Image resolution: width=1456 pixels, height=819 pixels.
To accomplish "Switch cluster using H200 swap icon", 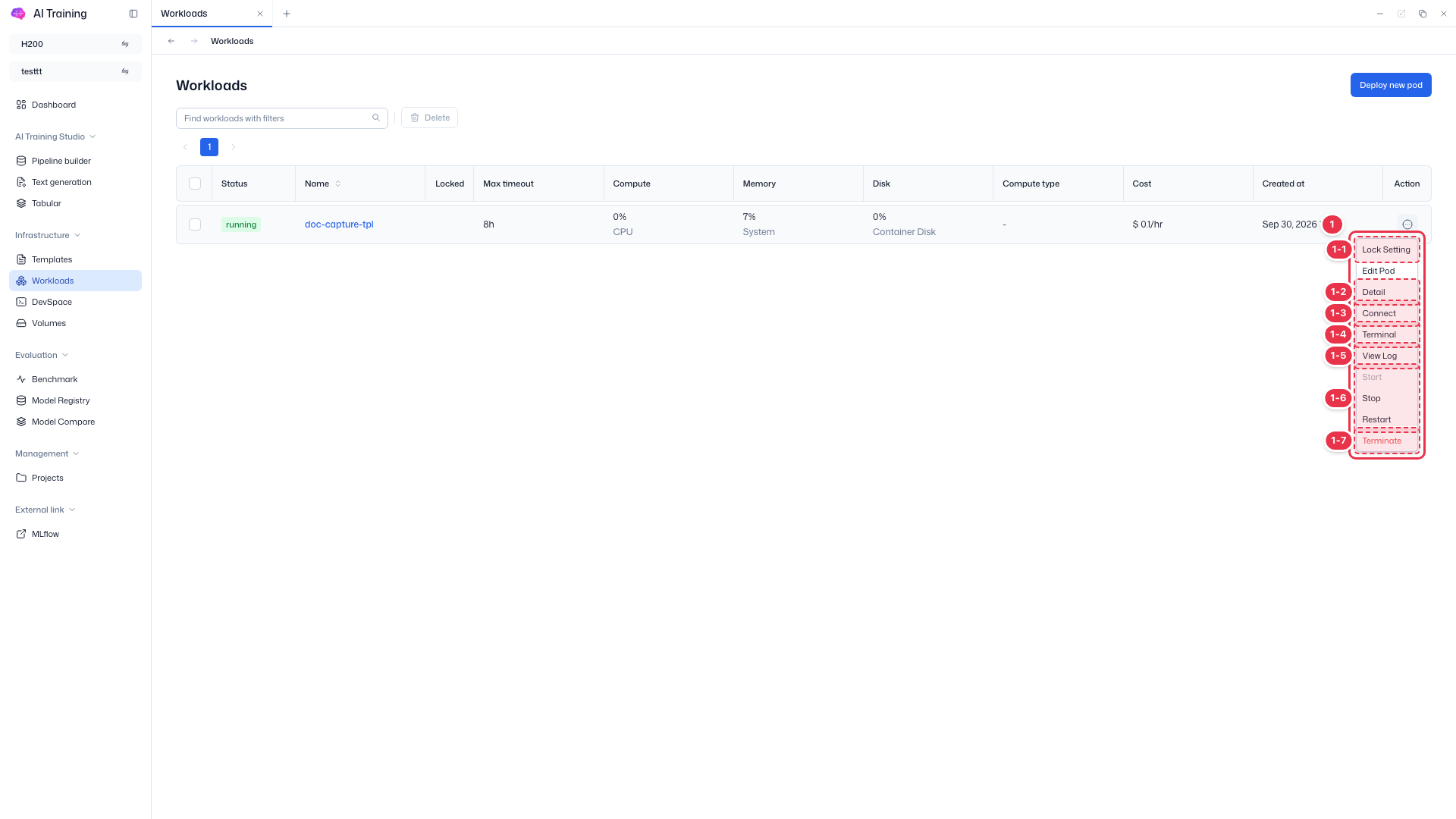I will coord(125,44).
